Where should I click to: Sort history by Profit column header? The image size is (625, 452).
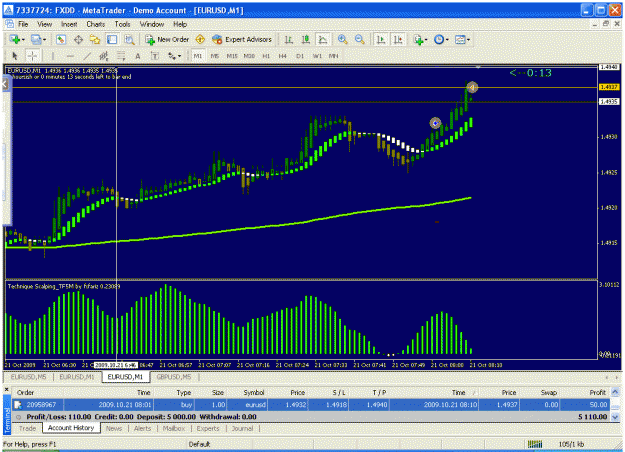[597, 393]
